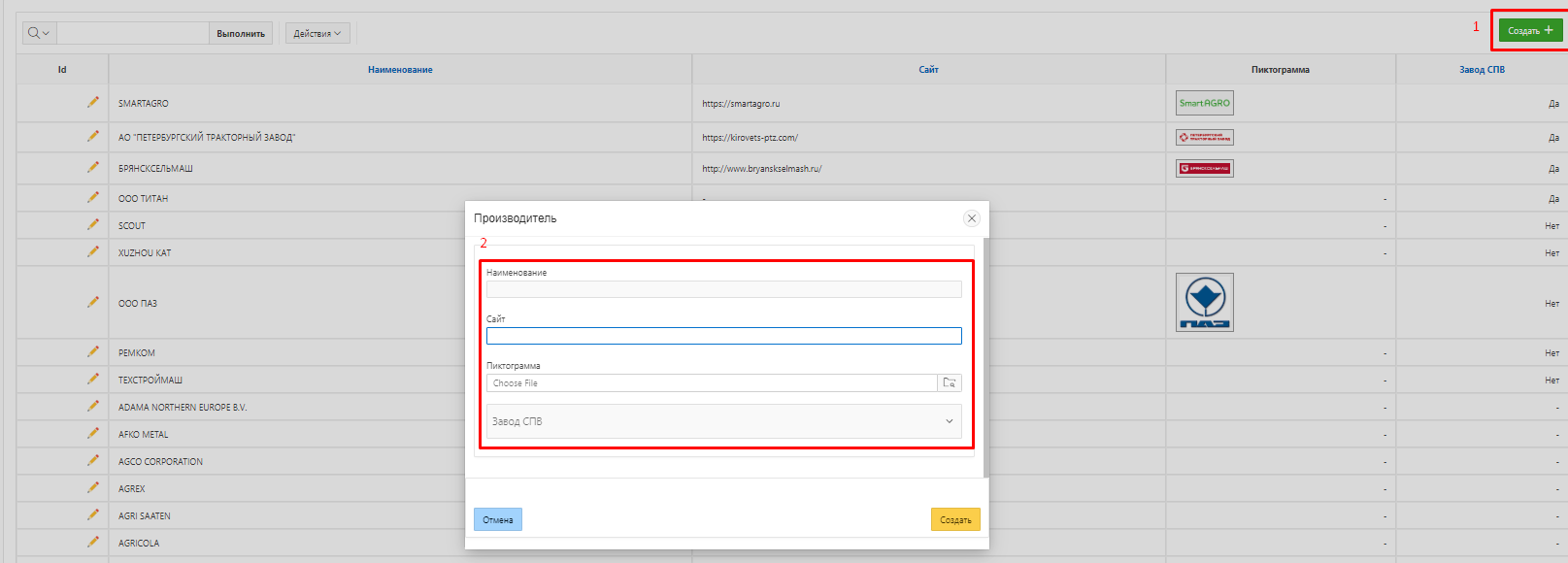Click the ПАЗ logo pictogram
Screen dimensions: 1568x563
[1204, 302]
